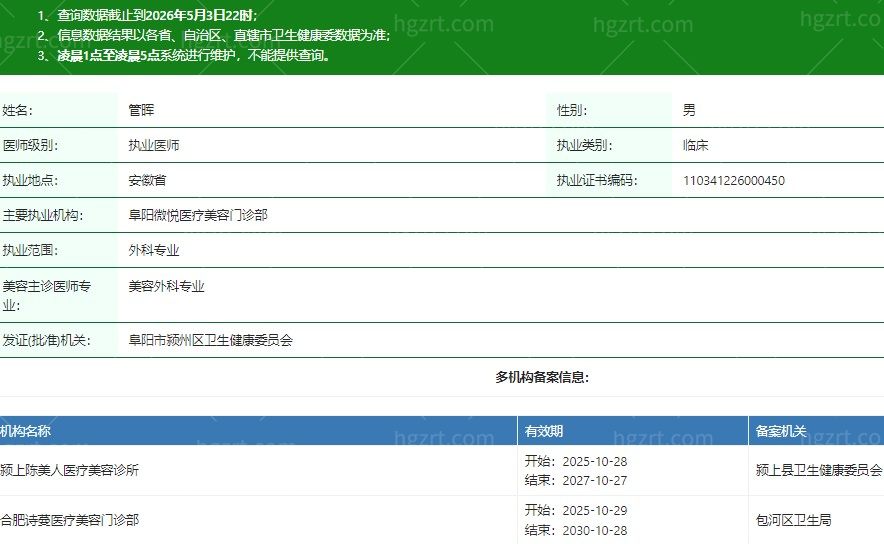884x544 pixels.
Task: Click the 美容外科专业 value
Action: [x=166, y=286]
